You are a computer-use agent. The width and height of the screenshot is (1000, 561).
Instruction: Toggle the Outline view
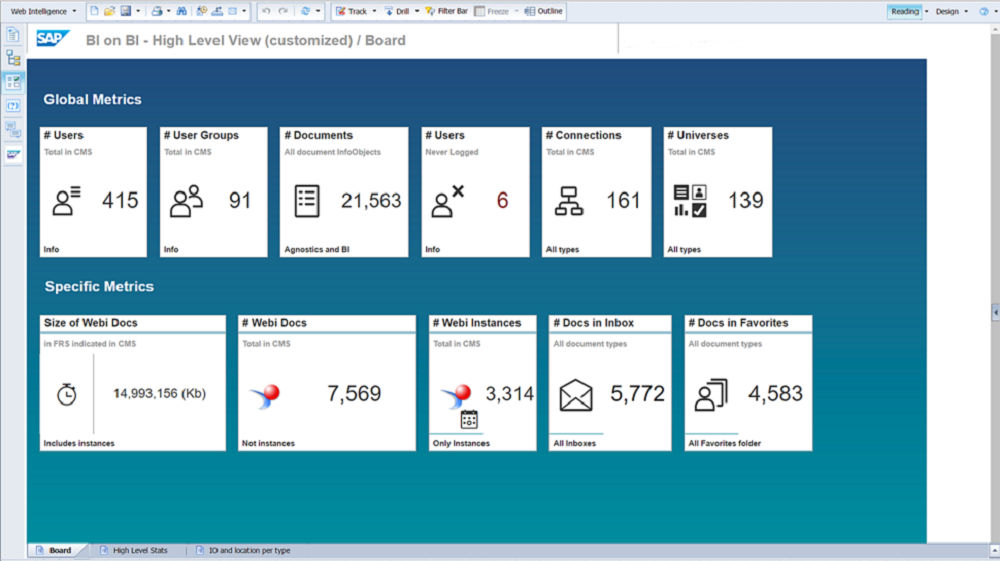[543, 11]
